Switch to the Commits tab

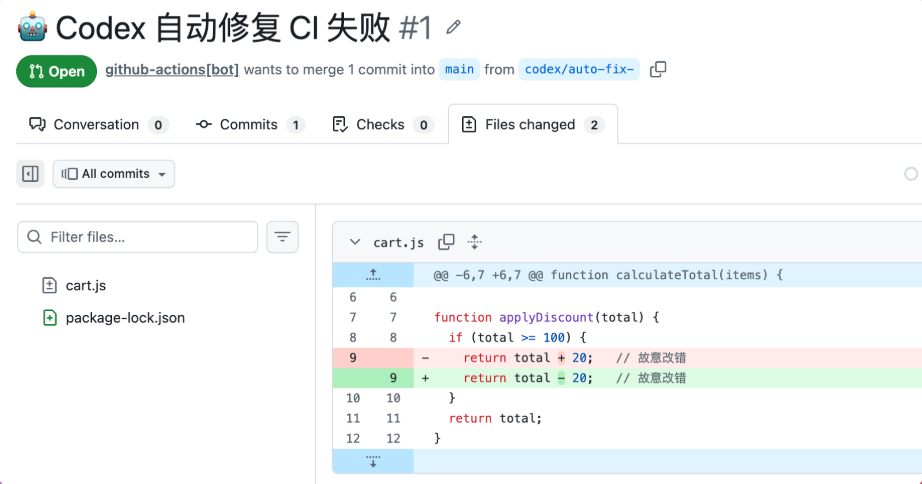pyautogui.click(x=250, y=125)
